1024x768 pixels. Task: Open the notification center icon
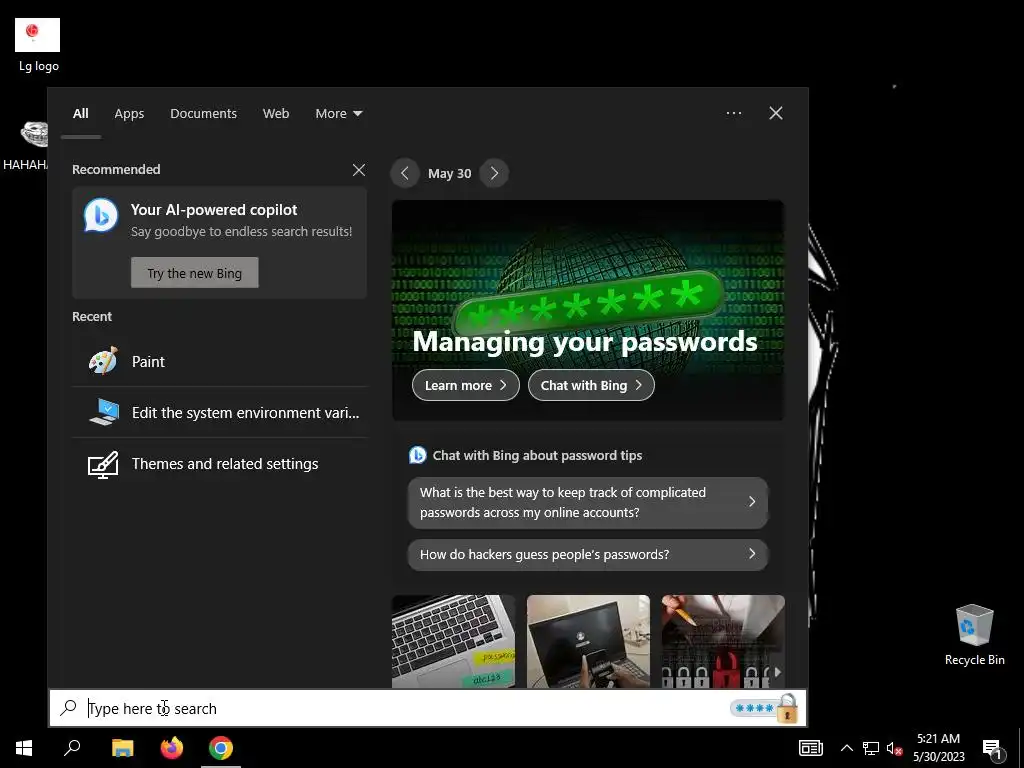tap(992, 749)
